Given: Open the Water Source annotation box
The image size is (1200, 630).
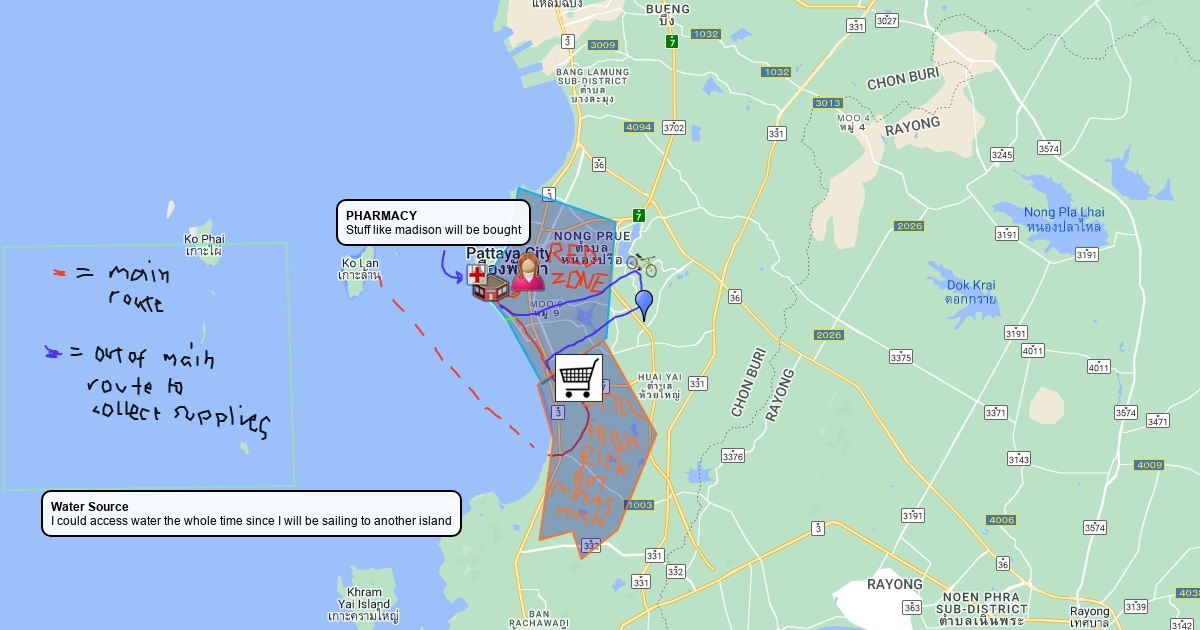Looking at the screenshot, I should (251, 513).
